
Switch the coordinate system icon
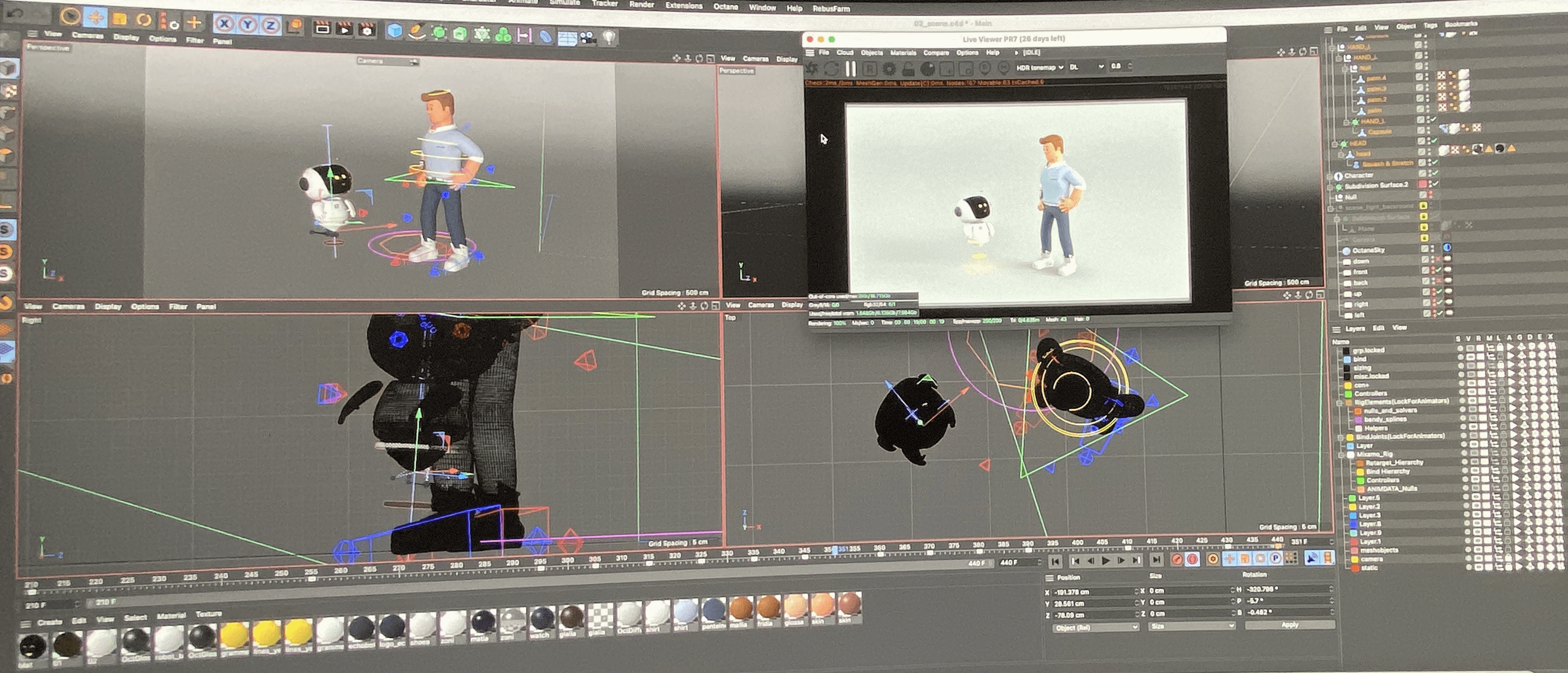click(295, 26)
